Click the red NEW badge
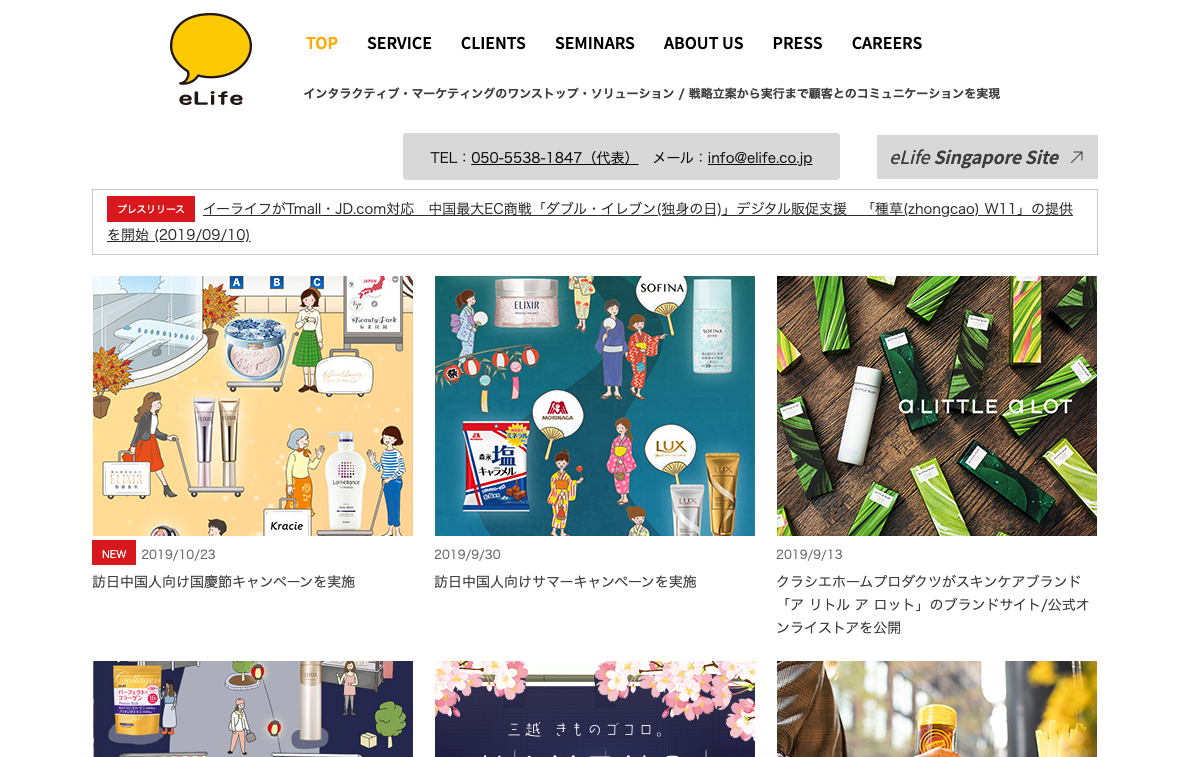The height and width of the screenshot is (757, 1197). (114, 554)
